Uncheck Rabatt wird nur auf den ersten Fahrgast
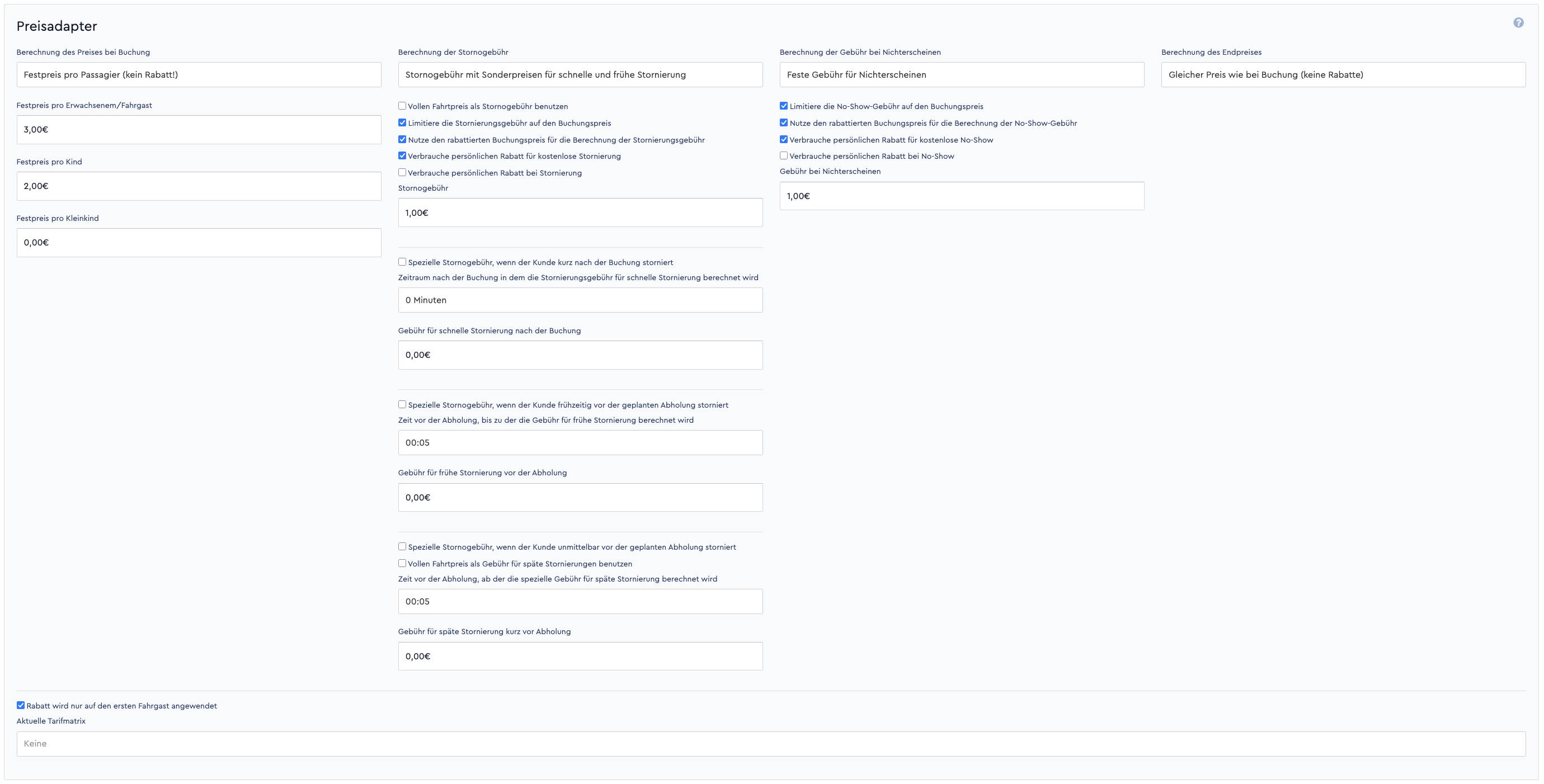 (x=20, y=706)
